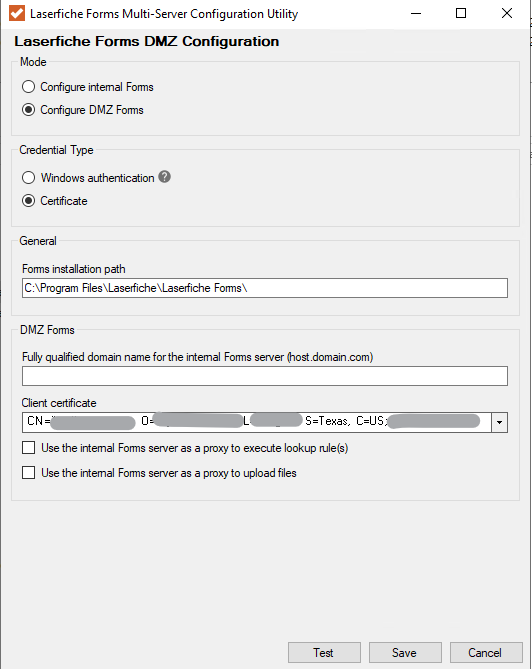Expand the Client certificate dropdown arrow
This screenshot has height=669, width=532.
(499, 422)
